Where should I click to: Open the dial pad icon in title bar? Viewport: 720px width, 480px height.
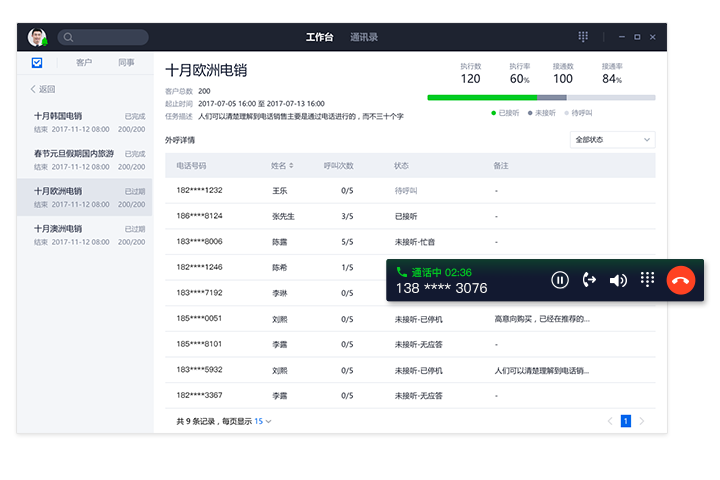click(583, 37)
